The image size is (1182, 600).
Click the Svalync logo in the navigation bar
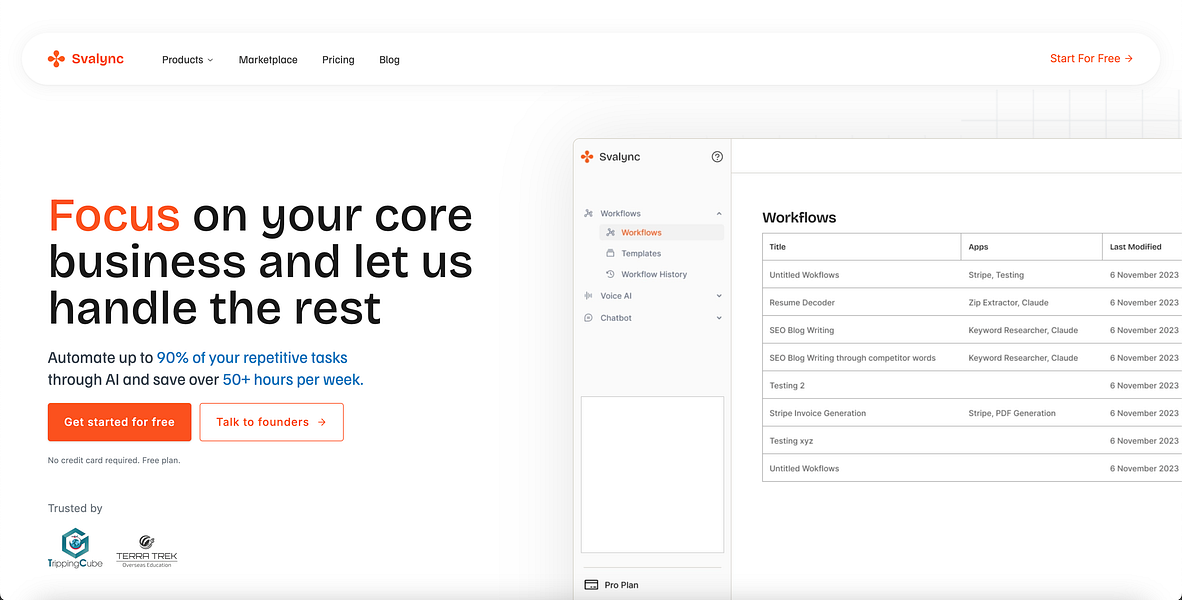pyautogui.click(x=85, y=59)
